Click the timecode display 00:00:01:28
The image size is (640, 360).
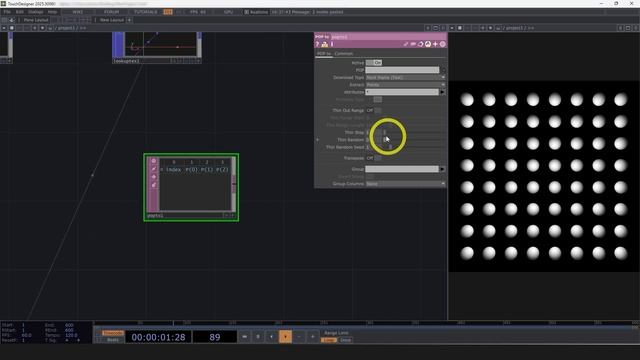tap(158, 337)
